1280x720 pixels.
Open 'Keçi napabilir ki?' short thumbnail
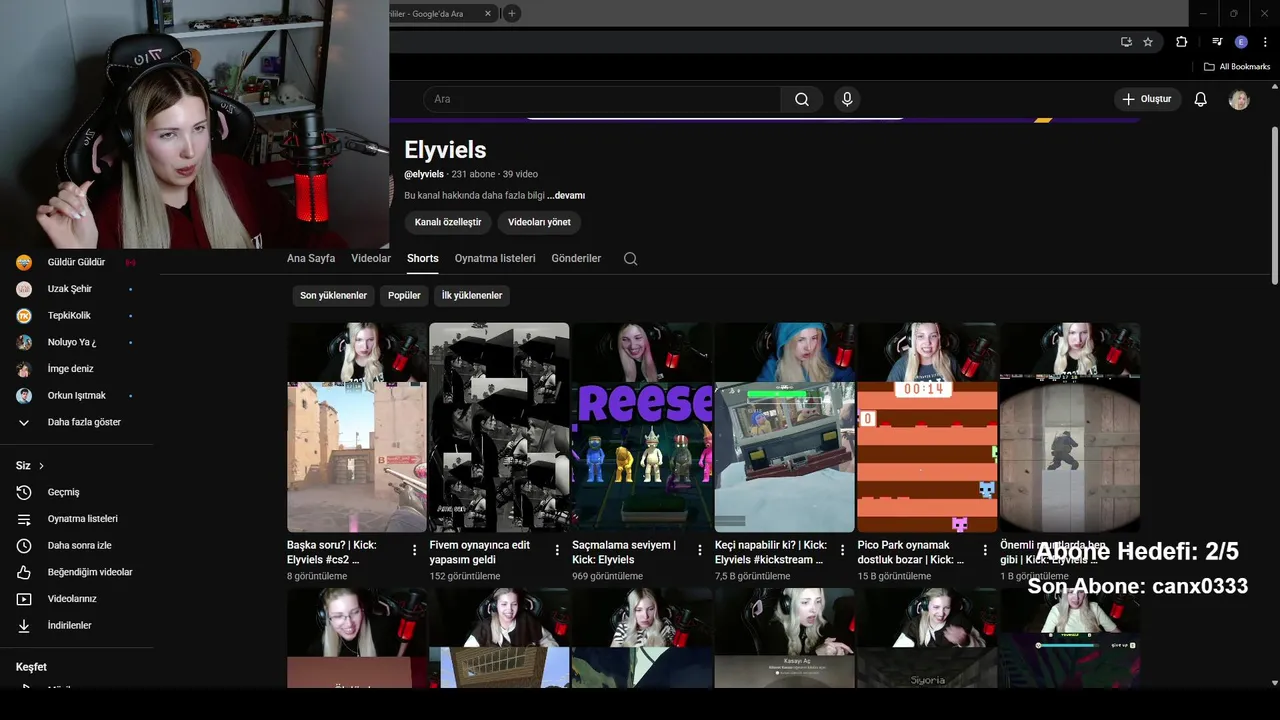tap(785, 427)
